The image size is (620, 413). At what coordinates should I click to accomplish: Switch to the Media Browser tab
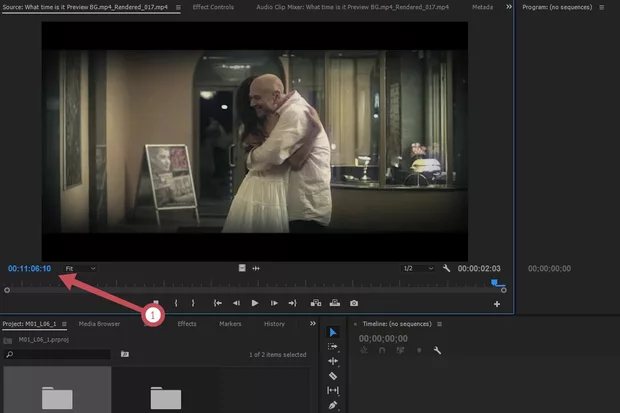tap(100, 324)
